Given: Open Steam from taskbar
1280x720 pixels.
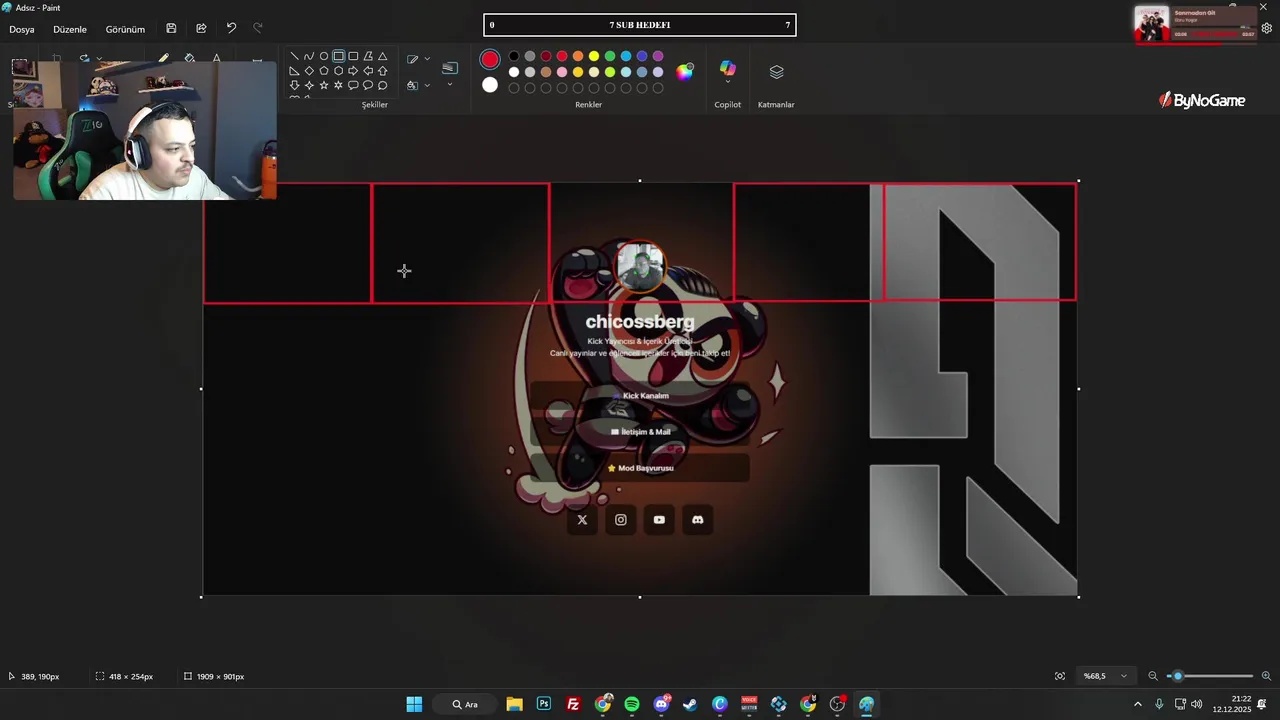Looking at the screenshot, I should 690,704.
